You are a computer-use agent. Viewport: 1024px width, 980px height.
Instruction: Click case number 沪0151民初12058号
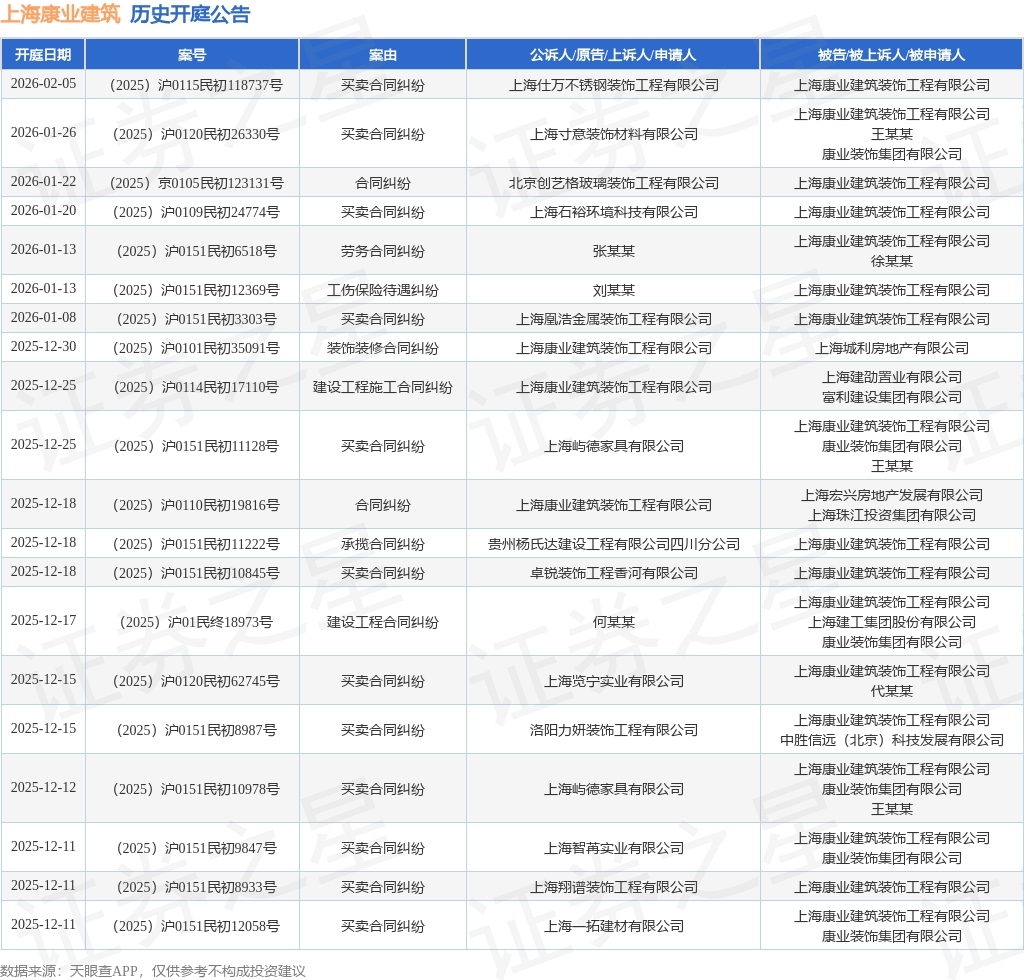(x=196, y=926)
